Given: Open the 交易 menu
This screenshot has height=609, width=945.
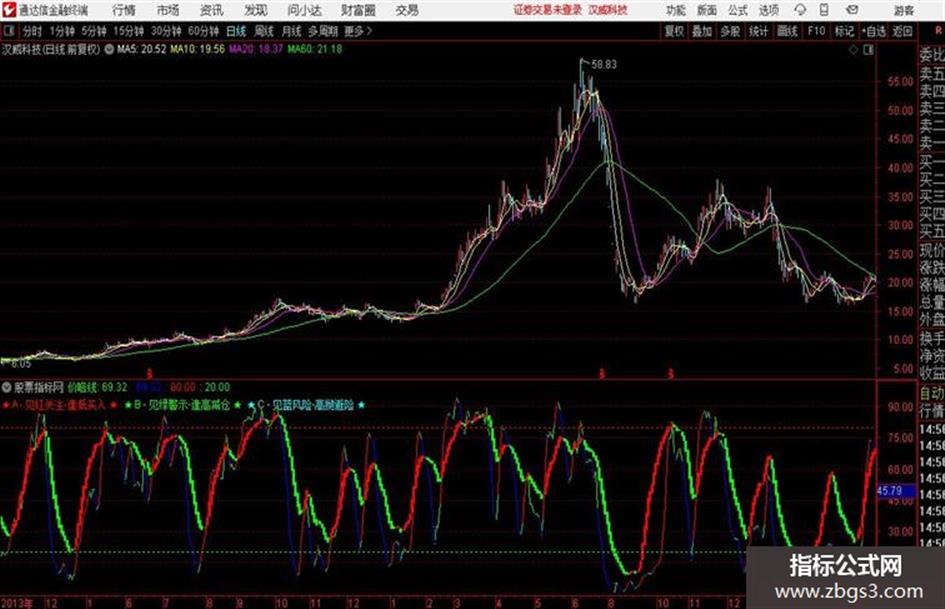Looking at the screenshot, I should [x=407, y=10].
